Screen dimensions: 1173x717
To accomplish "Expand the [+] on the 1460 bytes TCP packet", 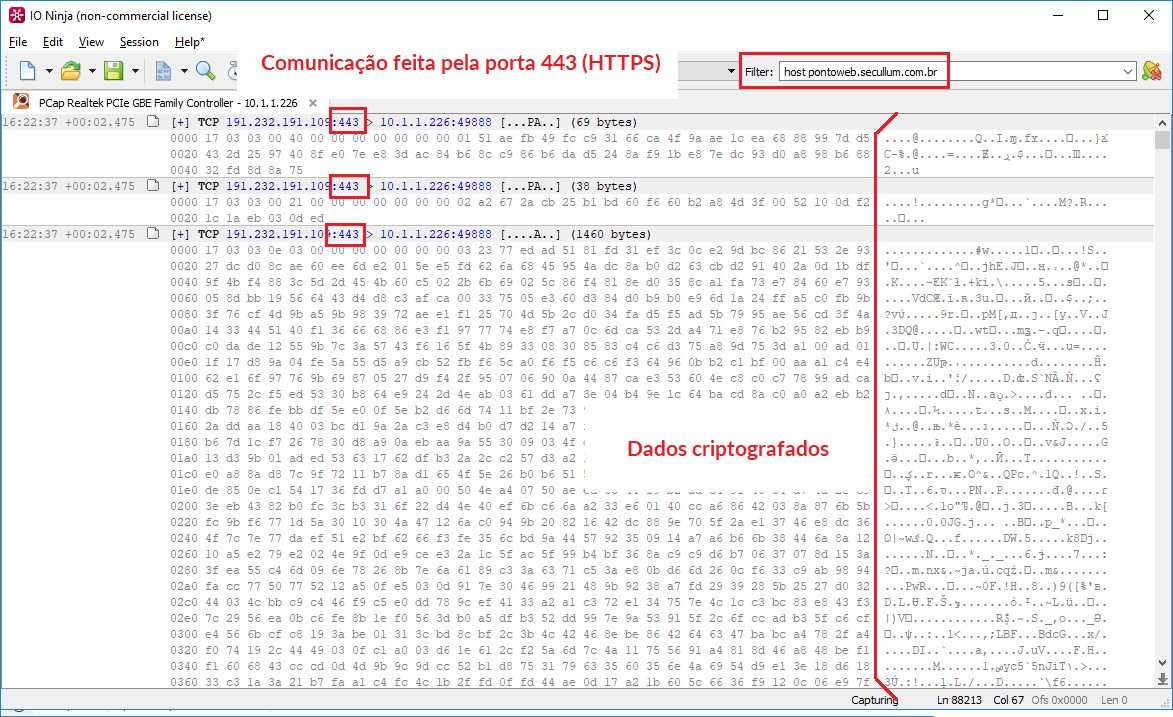I will (181, 234).
